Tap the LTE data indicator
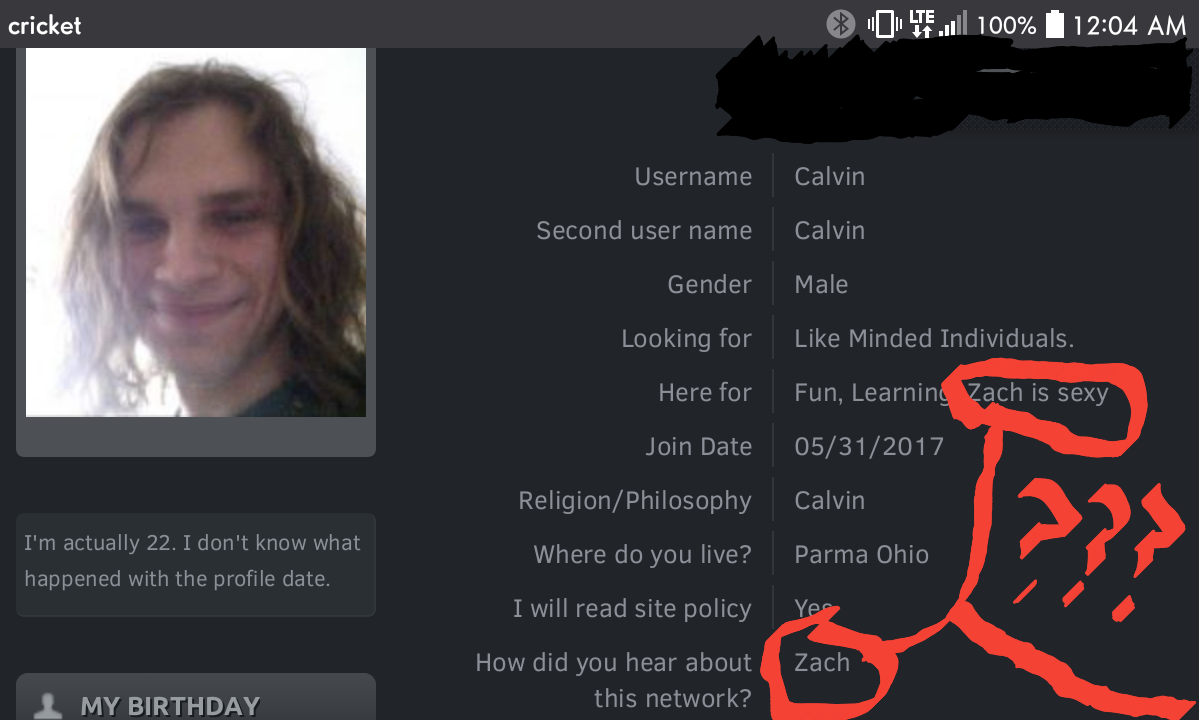 (921, 24)
